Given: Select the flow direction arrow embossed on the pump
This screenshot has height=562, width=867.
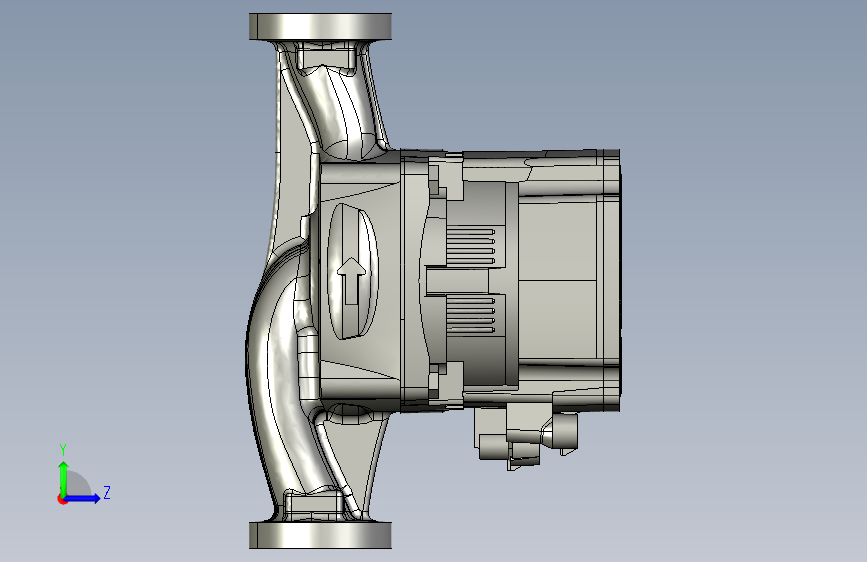Looking at the screenshot, I should coord(351,281).
